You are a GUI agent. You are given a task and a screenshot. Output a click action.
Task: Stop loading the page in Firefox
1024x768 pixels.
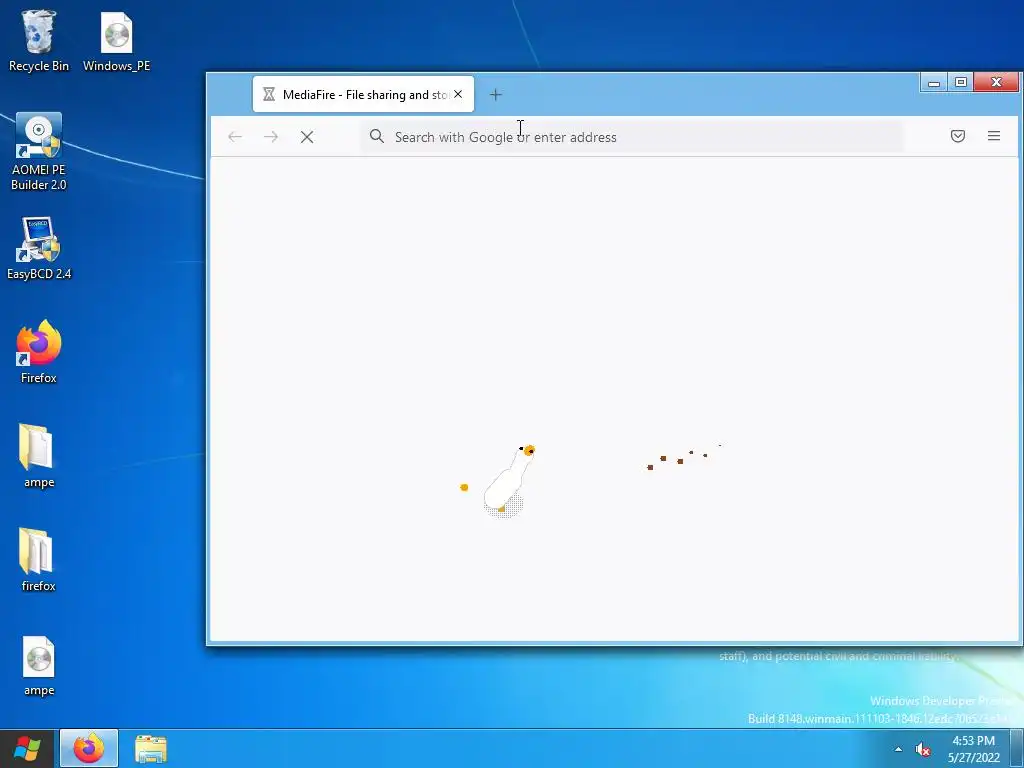click(x=307, y=136)
